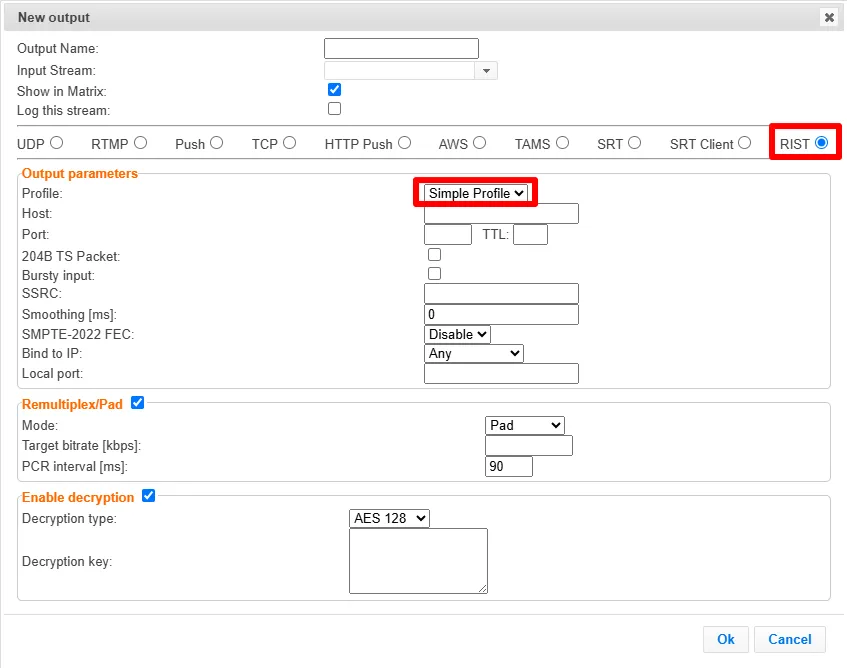This screenshot has width=847, height=668.
Task: Uncheck the Remultiplex/Pad checkbox
Action: tap(138, 403)
